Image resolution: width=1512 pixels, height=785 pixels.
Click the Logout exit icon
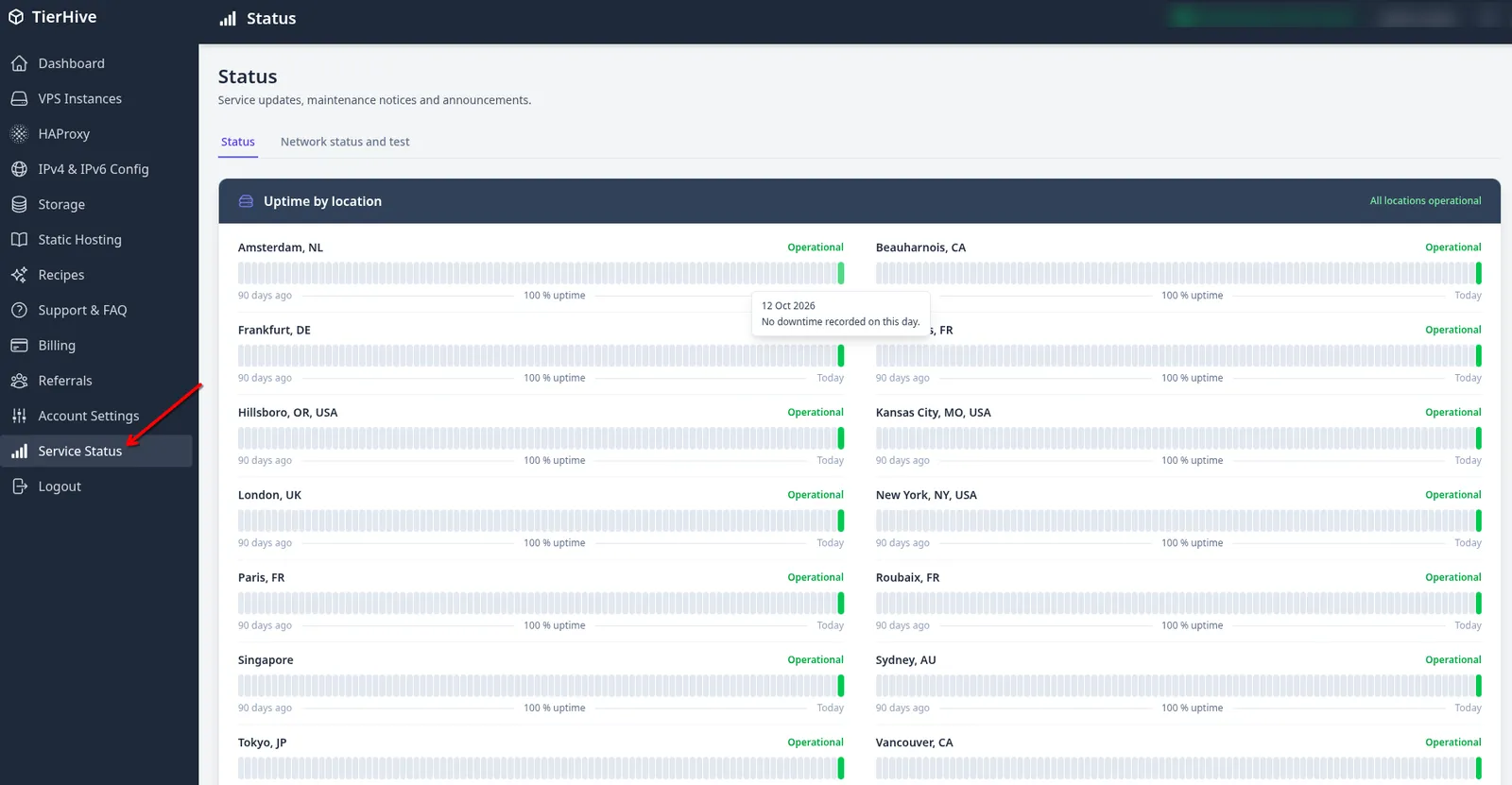click(x=19, y=486)
